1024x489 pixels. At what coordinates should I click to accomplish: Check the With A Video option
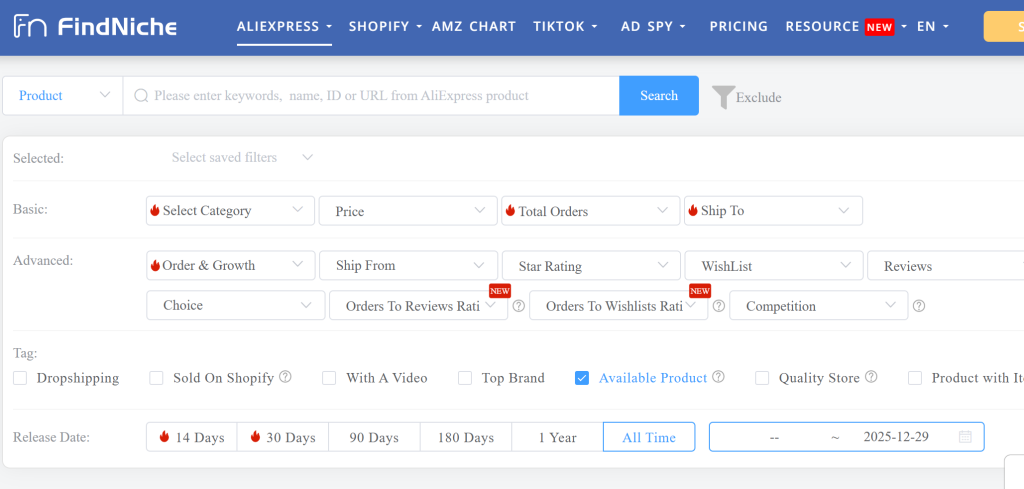pos(329,378)
